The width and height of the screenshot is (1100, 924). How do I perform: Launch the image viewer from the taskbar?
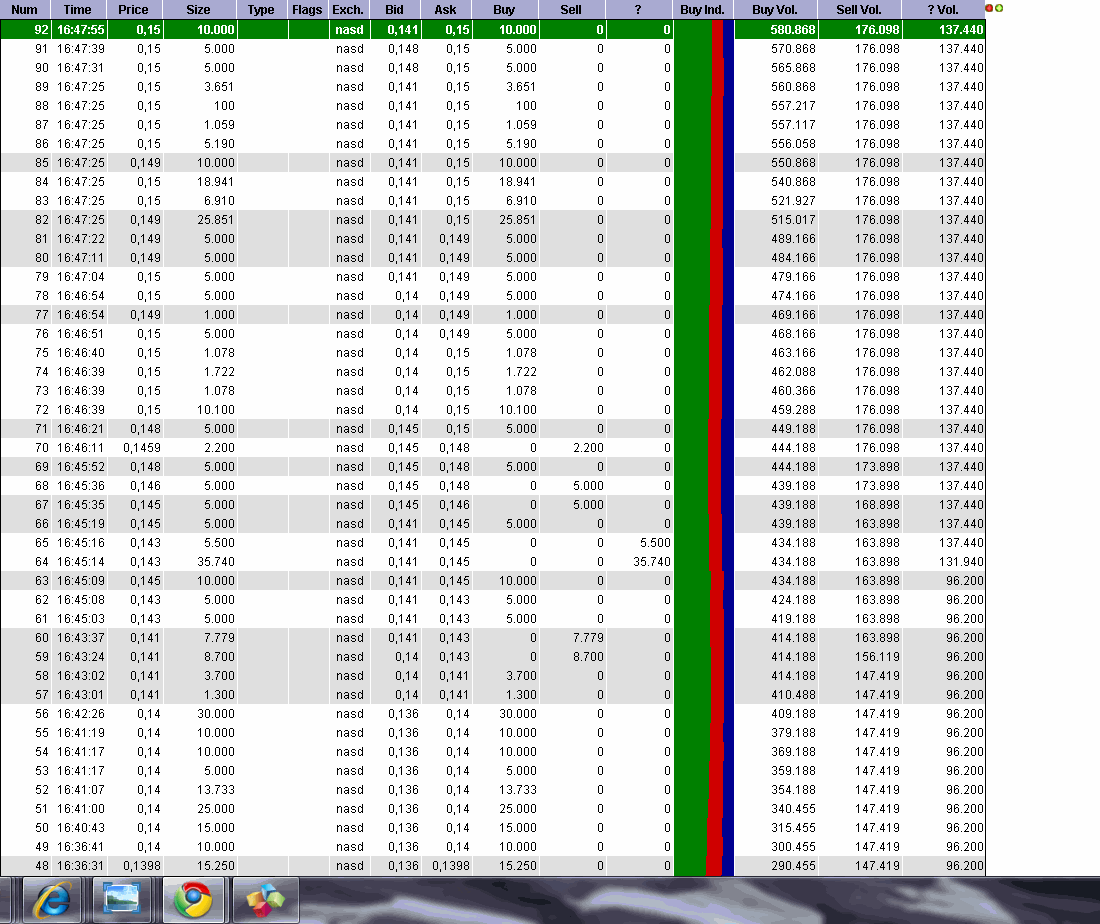[x=124, y=898]
